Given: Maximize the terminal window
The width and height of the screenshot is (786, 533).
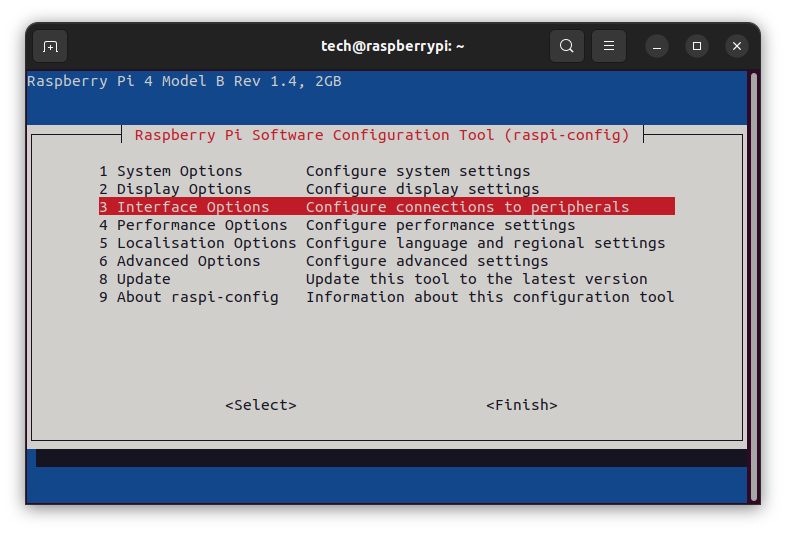Looking at the screenshot, I should coord(697,46).
